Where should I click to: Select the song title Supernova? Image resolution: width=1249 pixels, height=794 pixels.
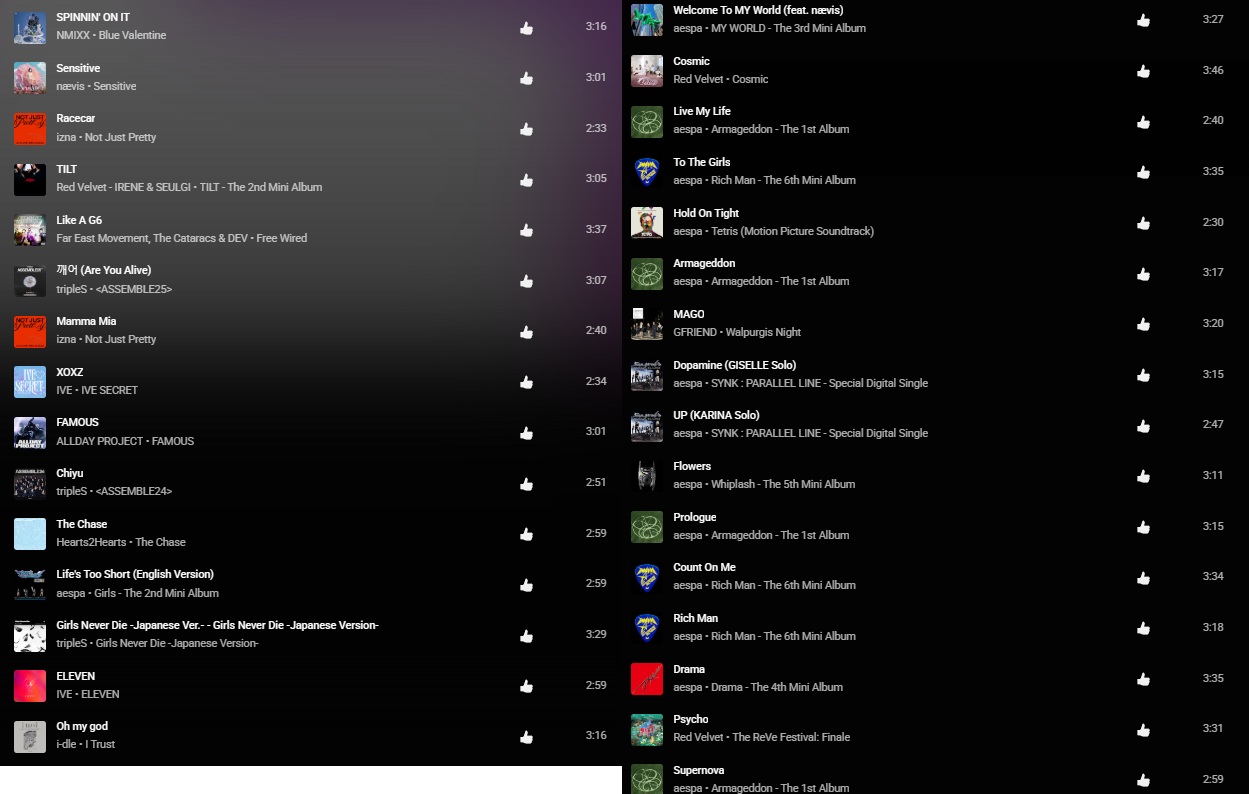(x=699, y=770)
